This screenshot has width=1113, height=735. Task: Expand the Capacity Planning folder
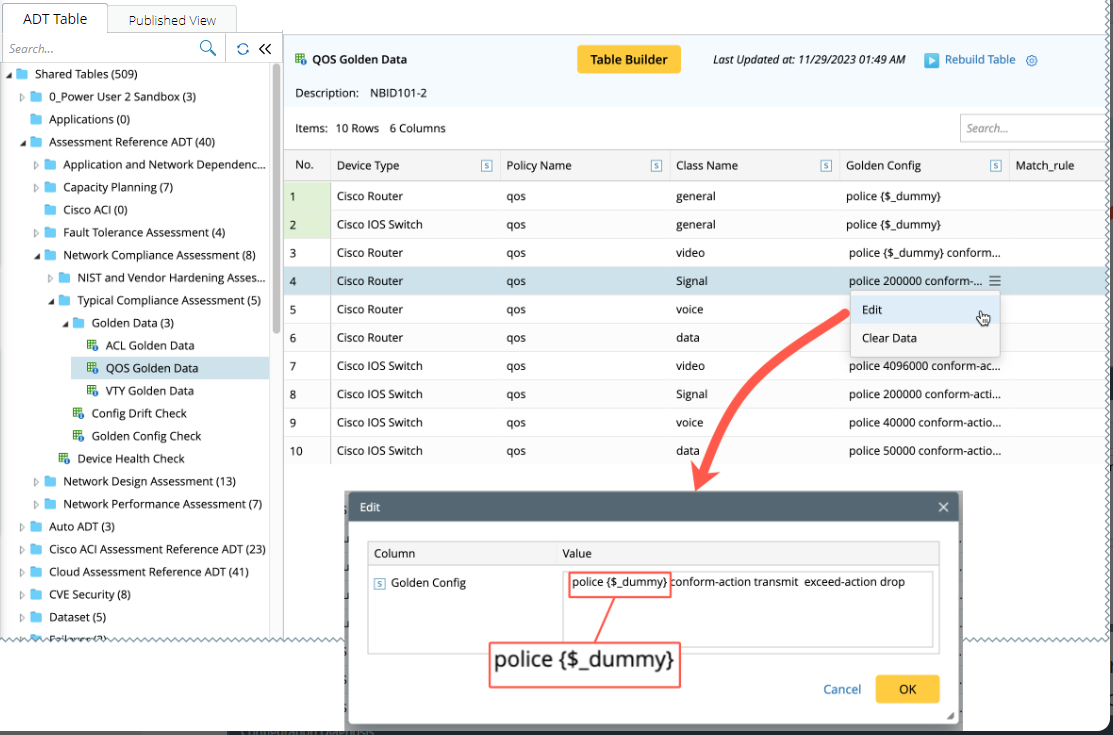click(x=38, y=187)
